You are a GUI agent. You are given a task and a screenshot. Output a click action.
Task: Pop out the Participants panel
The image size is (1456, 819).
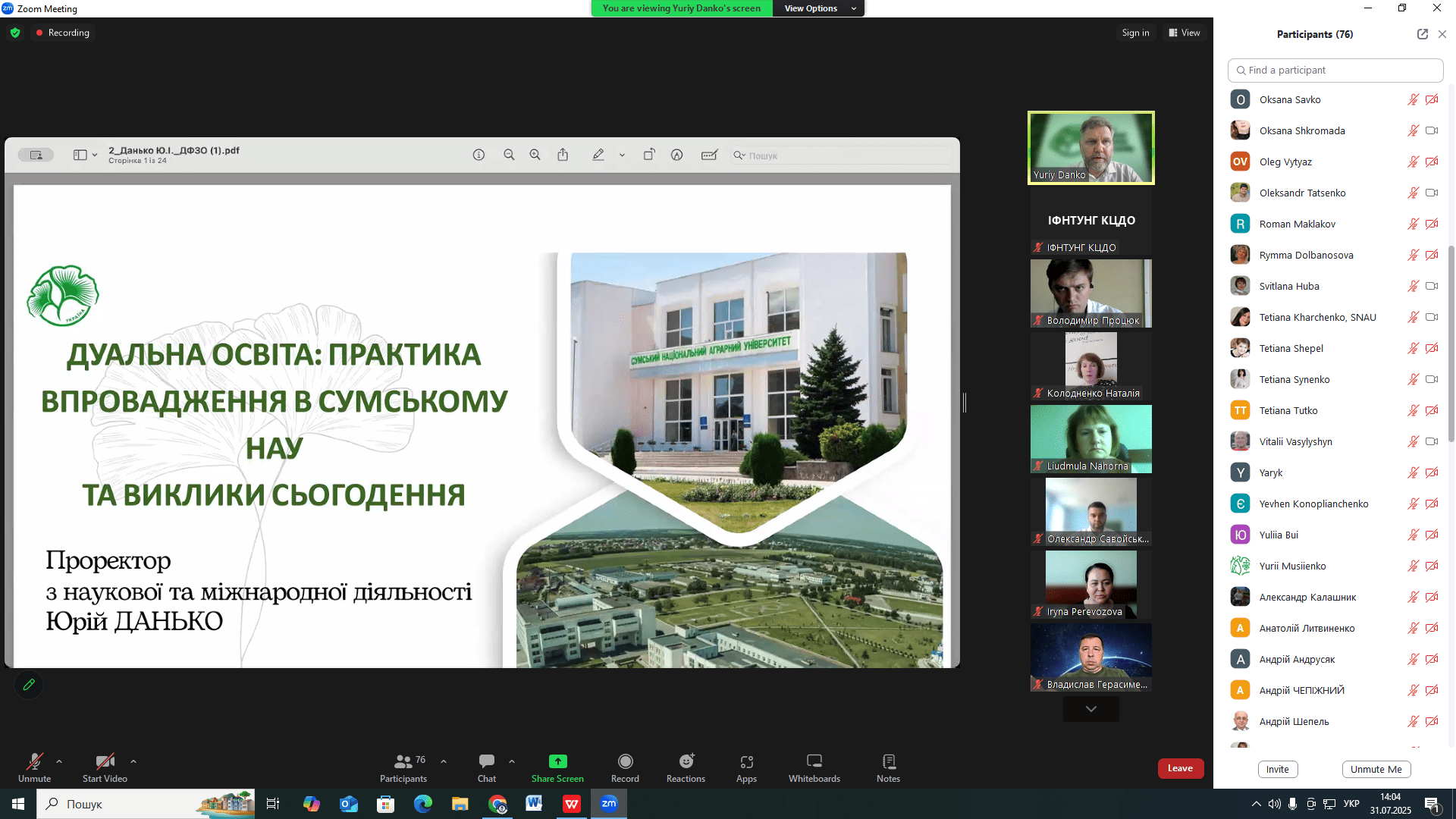click(1423, 34)
